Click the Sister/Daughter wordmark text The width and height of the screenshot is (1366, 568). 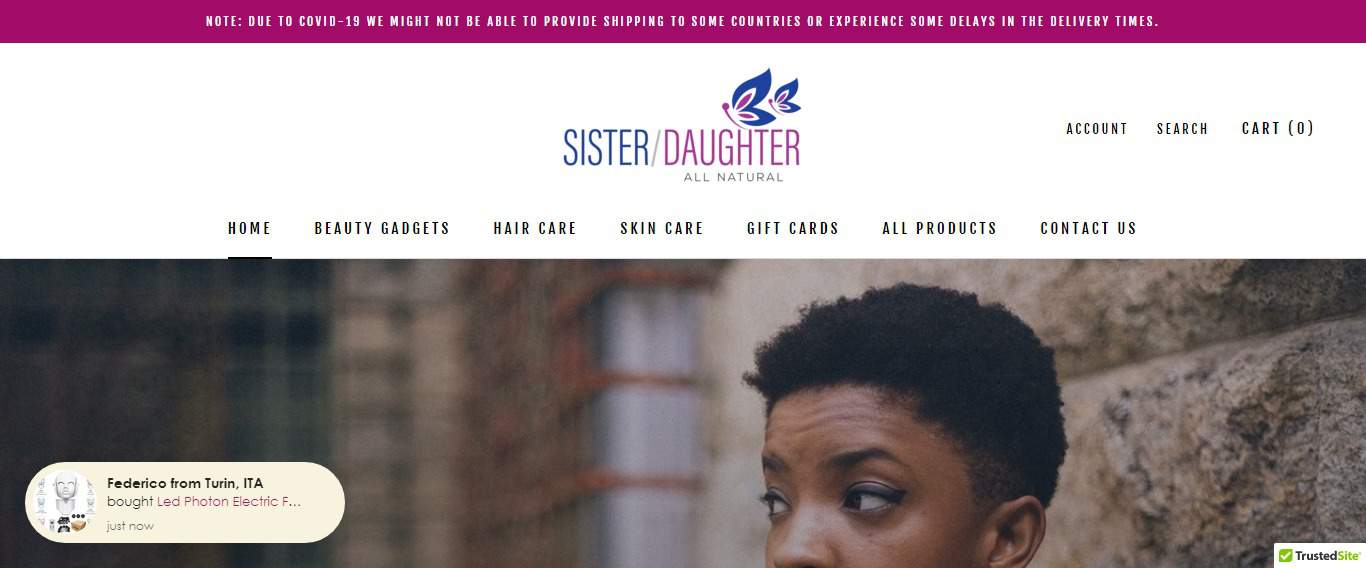pyautogui.click(x=682, y=147)
